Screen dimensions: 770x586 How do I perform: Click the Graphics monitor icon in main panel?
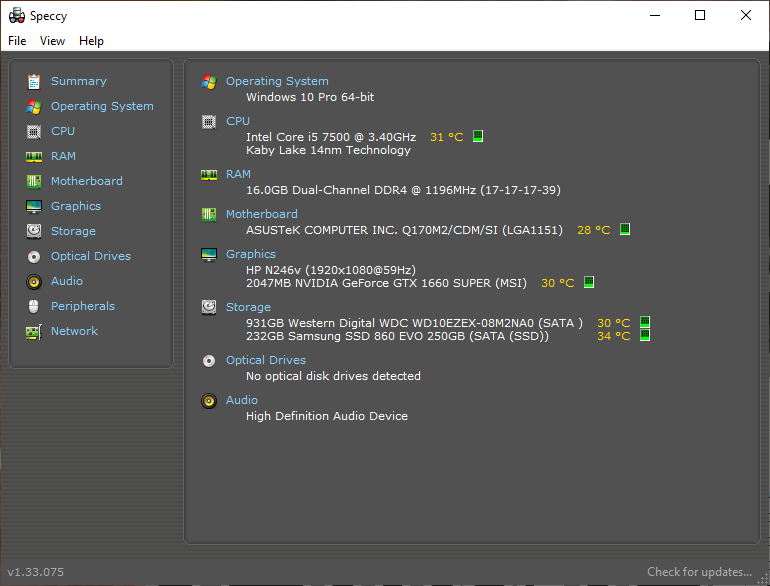click(209, 254)
